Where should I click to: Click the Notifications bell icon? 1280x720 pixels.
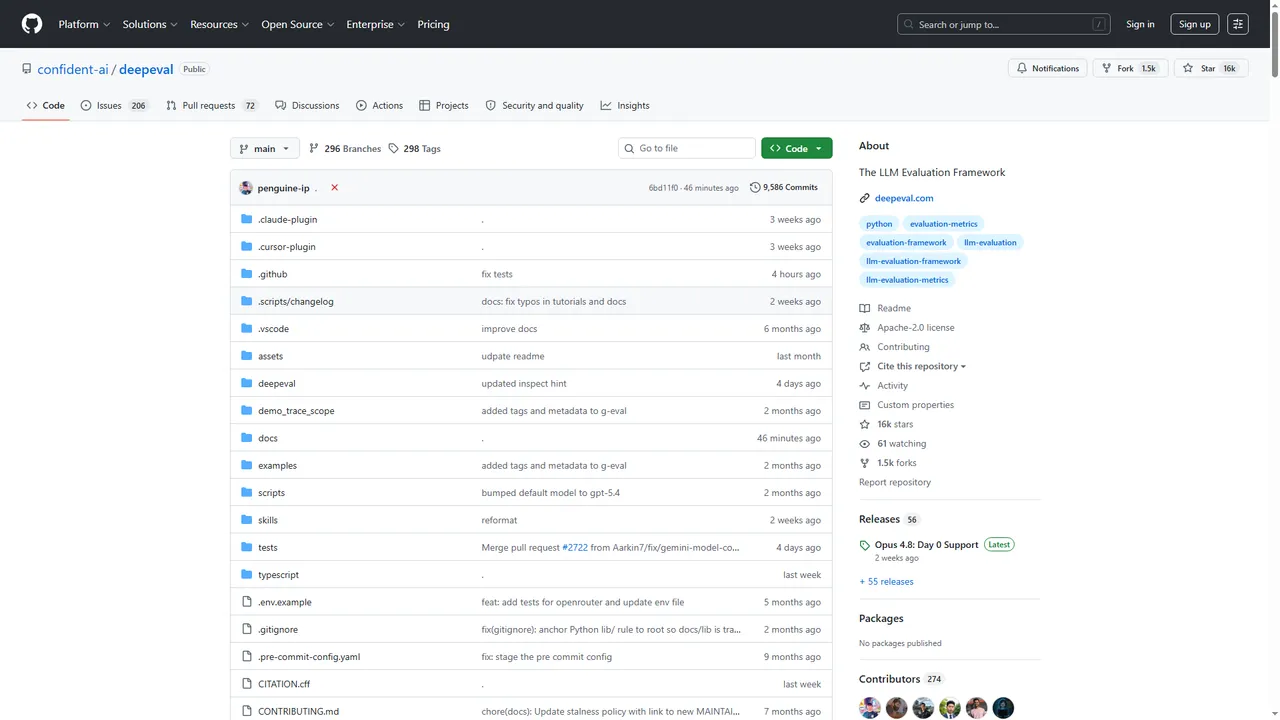point(1022,68)
